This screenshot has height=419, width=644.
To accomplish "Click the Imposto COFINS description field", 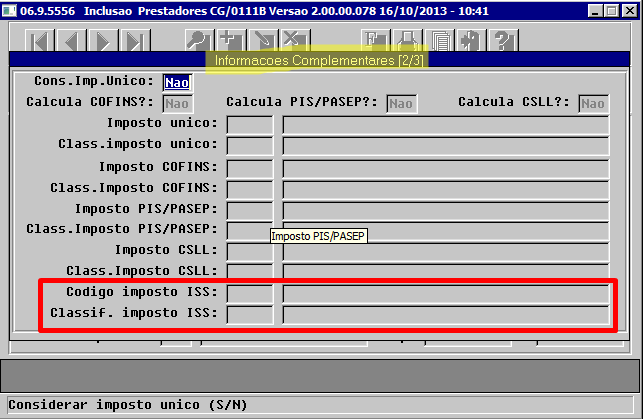I will (x=446, y=168).
